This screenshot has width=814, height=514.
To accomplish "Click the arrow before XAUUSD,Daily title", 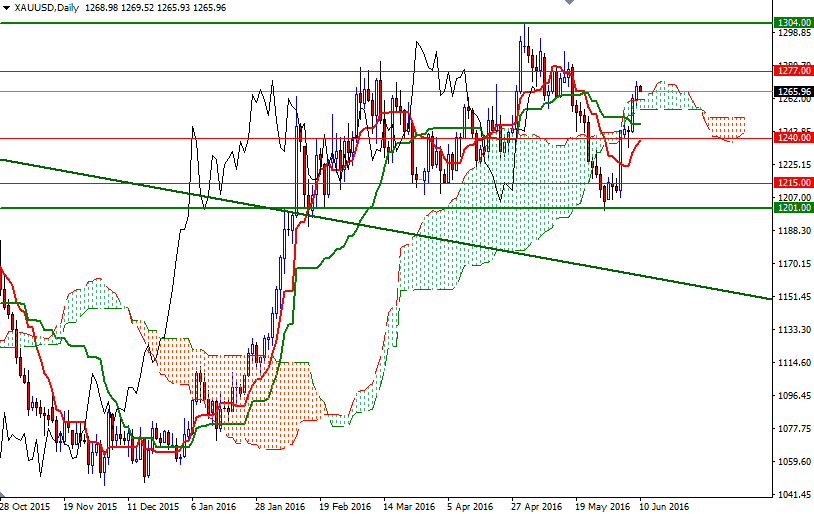I will [x=6, y=8].
